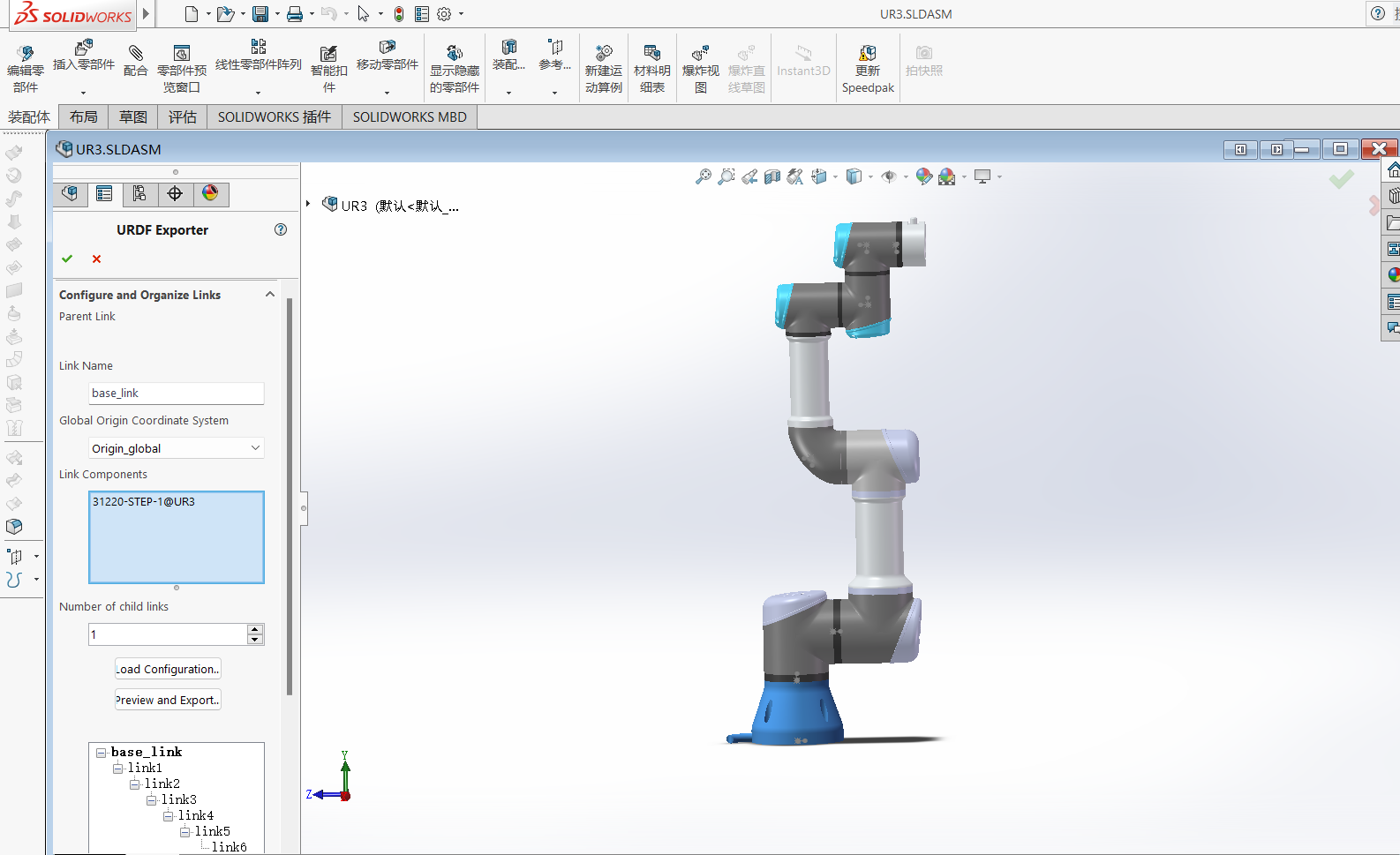This screenshot has width=1400, height=855.
Task: Click Update Speedpak (更新 Speedpak) icon
Action: 868,53
